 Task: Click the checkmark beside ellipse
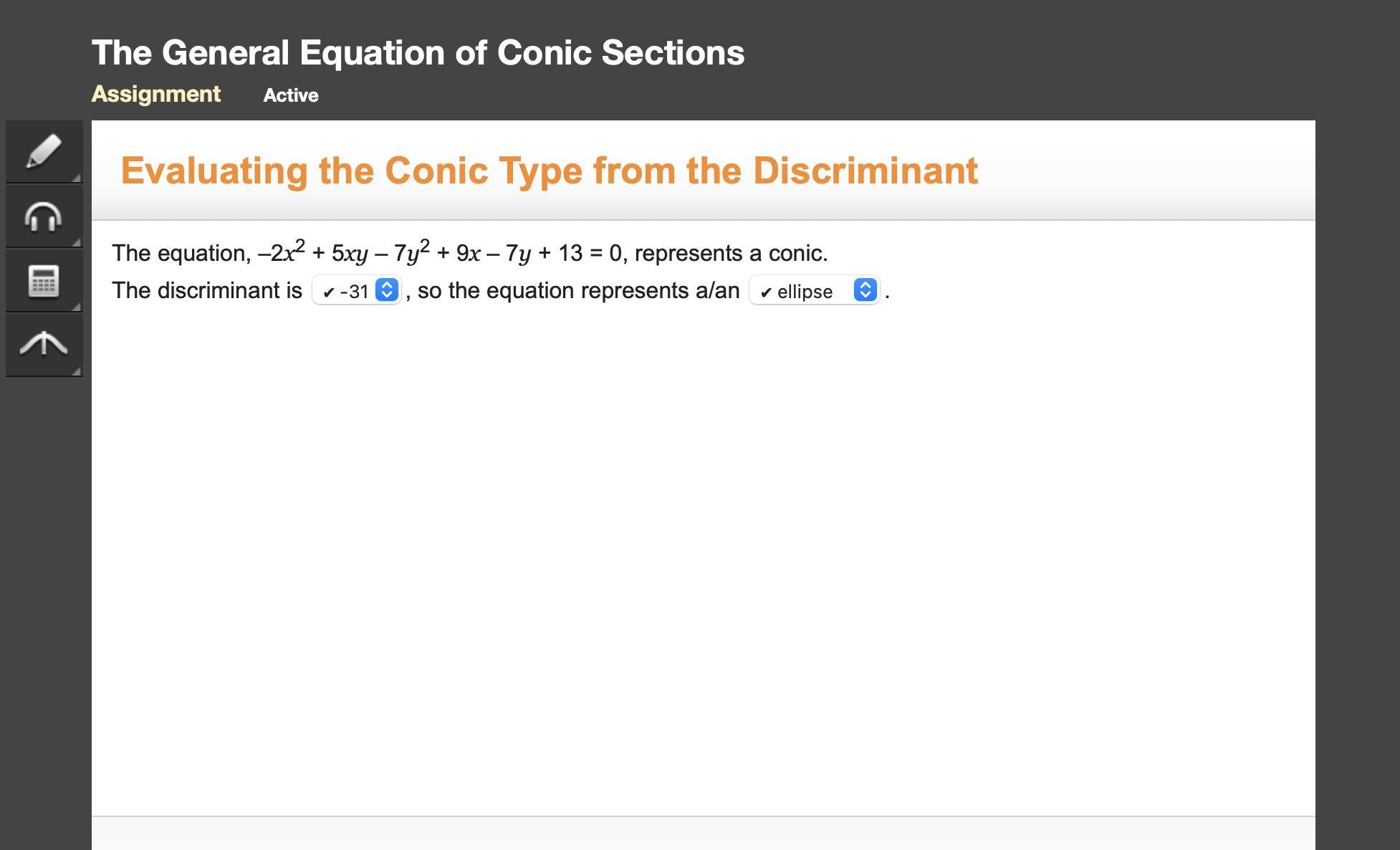[766, 292]
